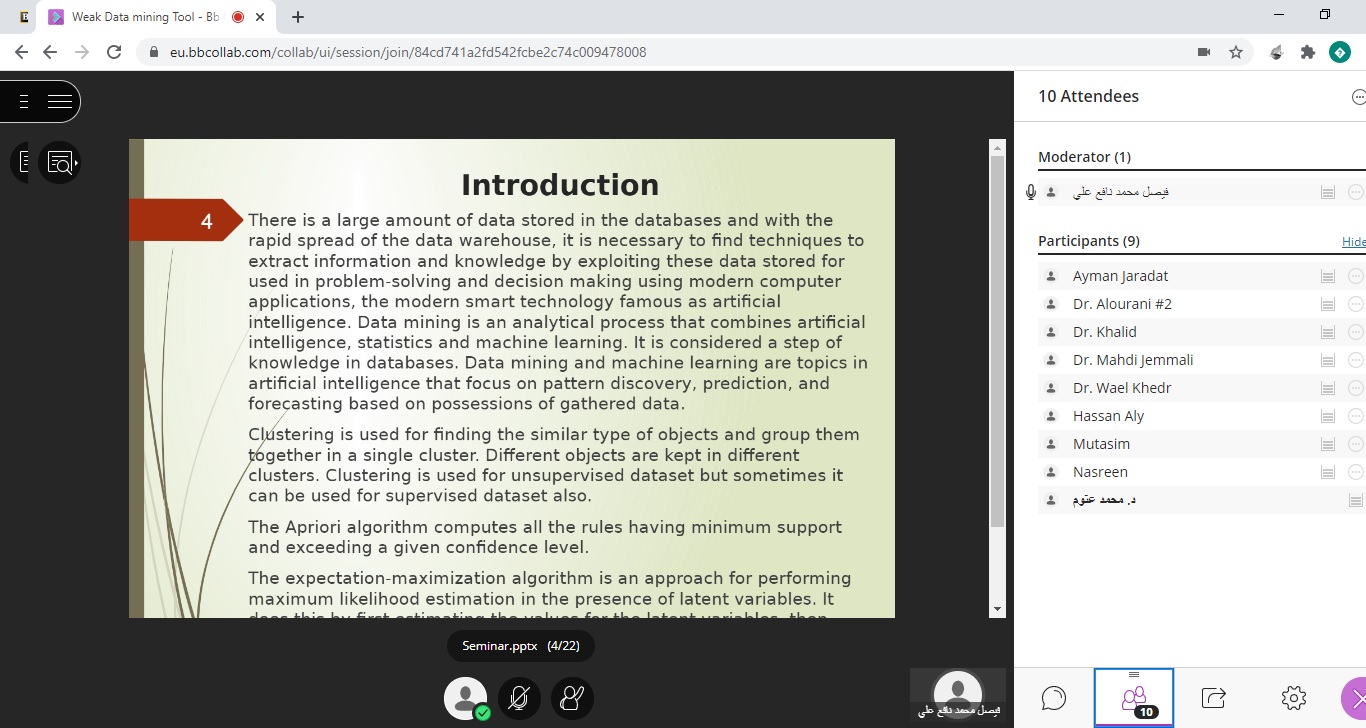
Task: Open the slide view controls magnifier
Action: (60, 162)
